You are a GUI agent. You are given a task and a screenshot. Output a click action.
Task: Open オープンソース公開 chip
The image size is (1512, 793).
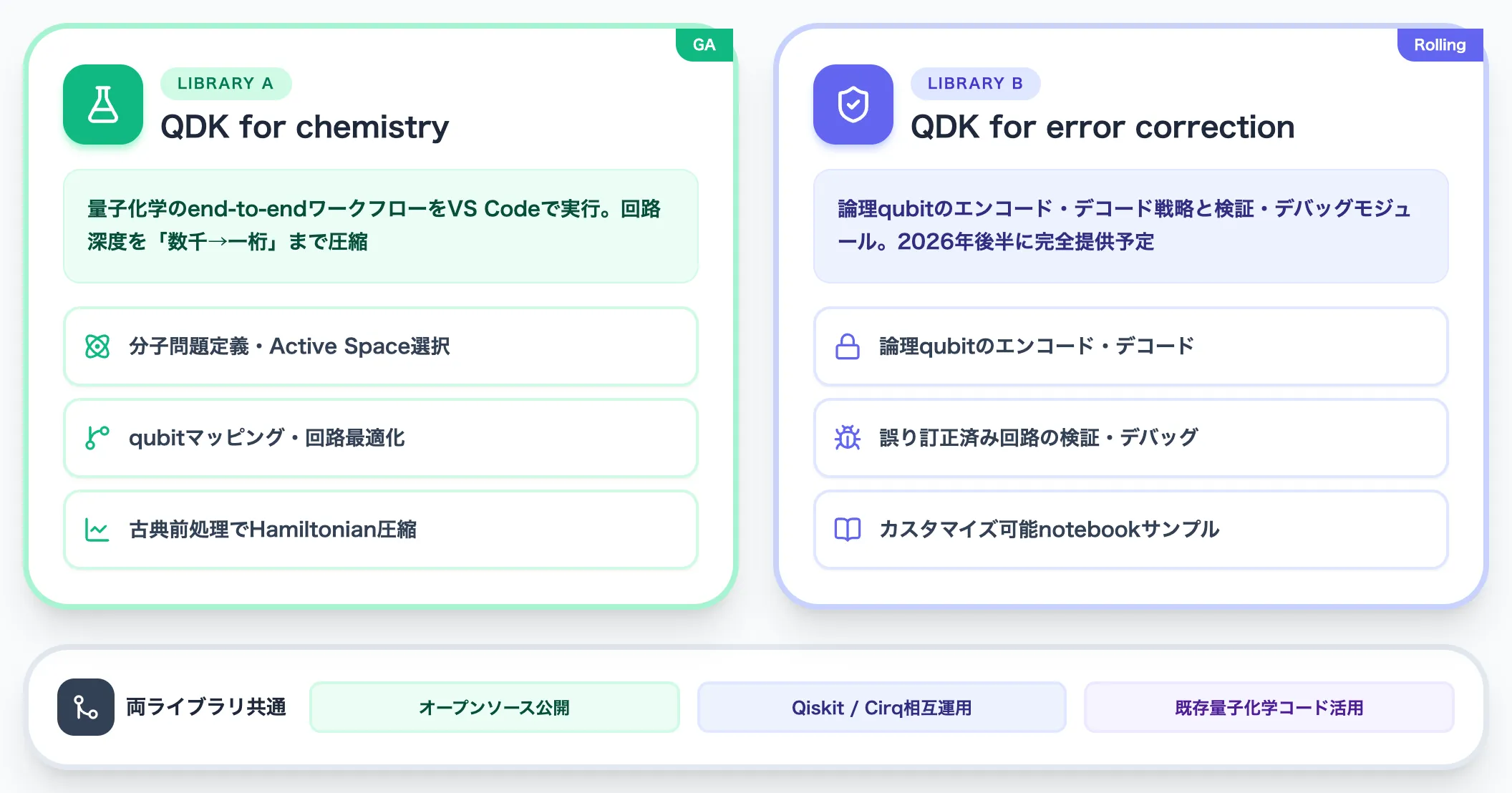tap(495, 707)
